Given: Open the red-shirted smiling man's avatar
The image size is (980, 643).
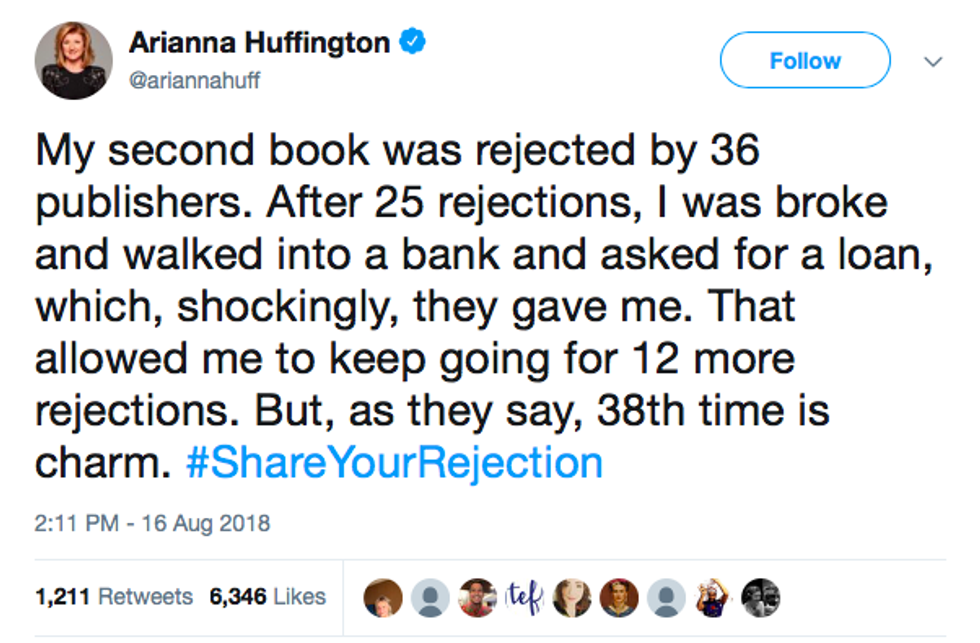Looking at the screenshot, I should tap(479, 598).
